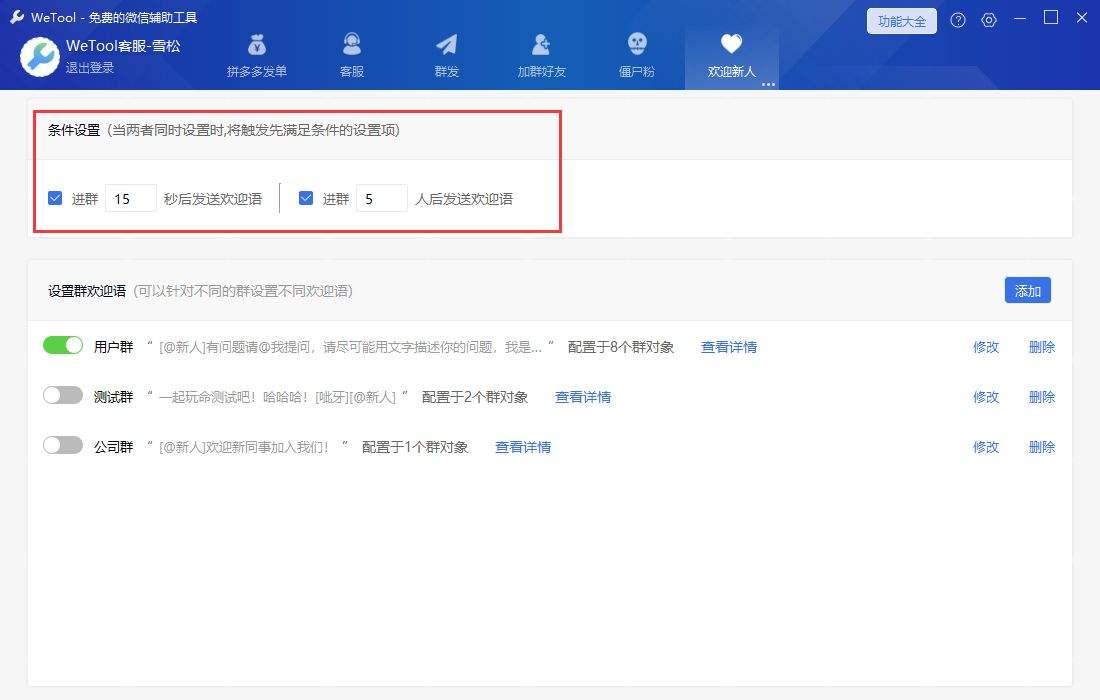Click the WeTool wrench avatar logo
The height and width of the screenshot is (700, 1100).
pyautogui.click(x=39, y=56)
